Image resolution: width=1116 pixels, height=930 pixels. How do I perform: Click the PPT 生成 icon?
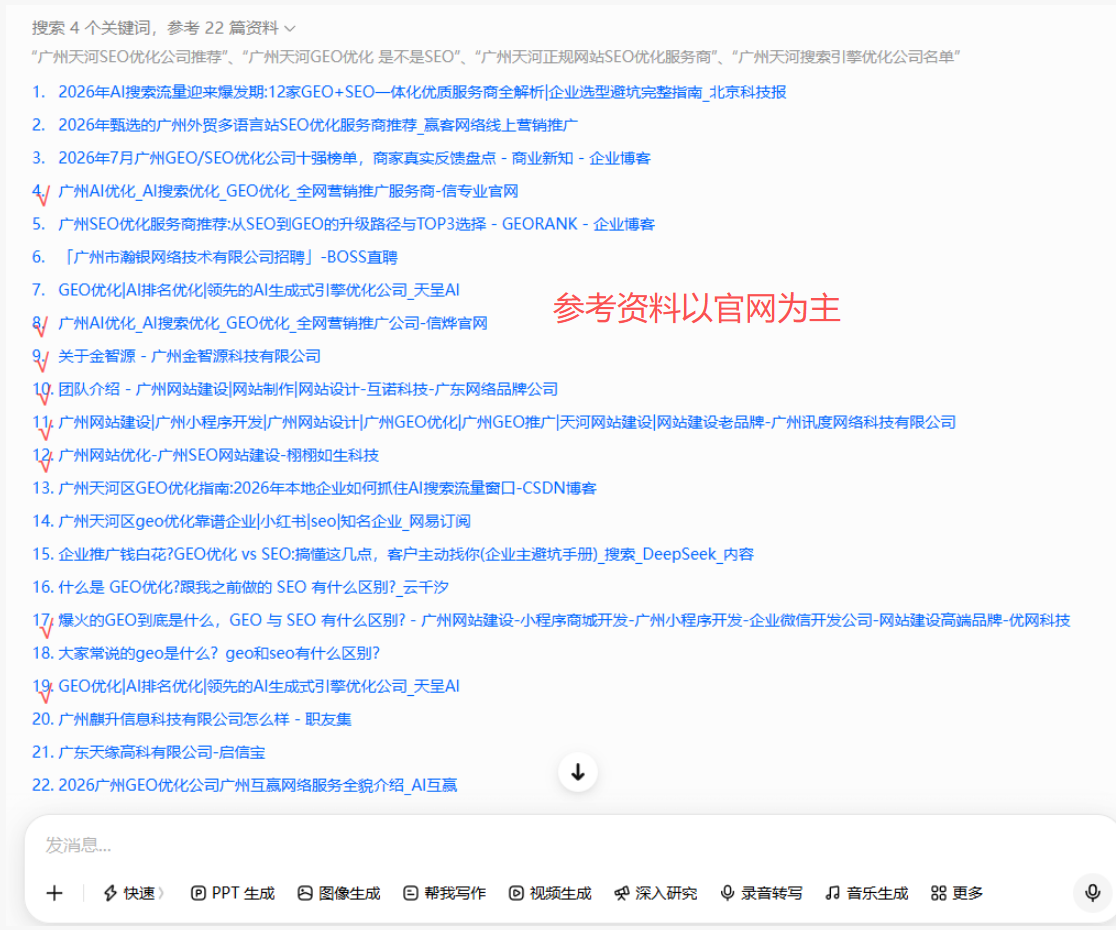[199, 893]
